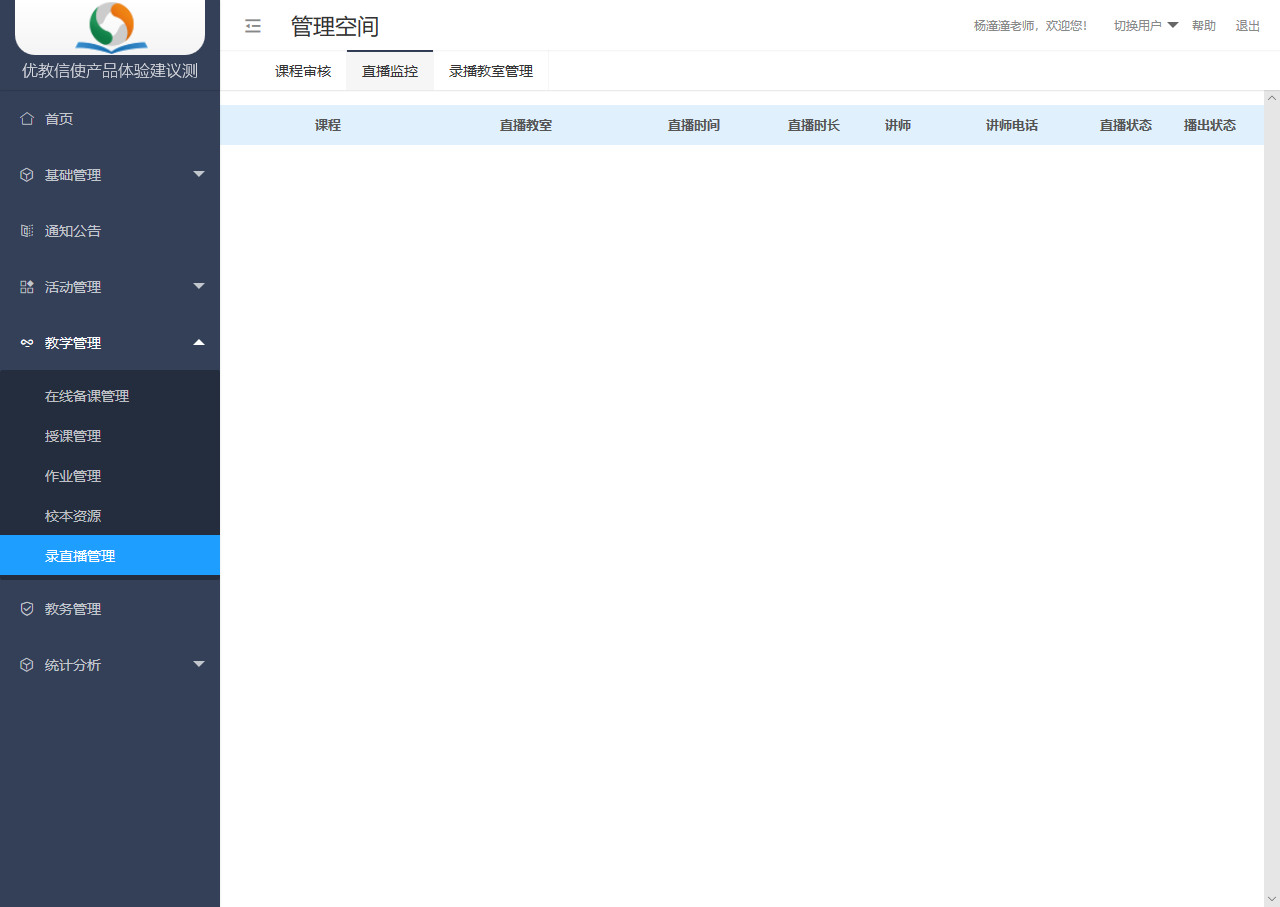Go to 首页 in the sidebar
The height and width of the screenshot is (907, 1280).
110,119
